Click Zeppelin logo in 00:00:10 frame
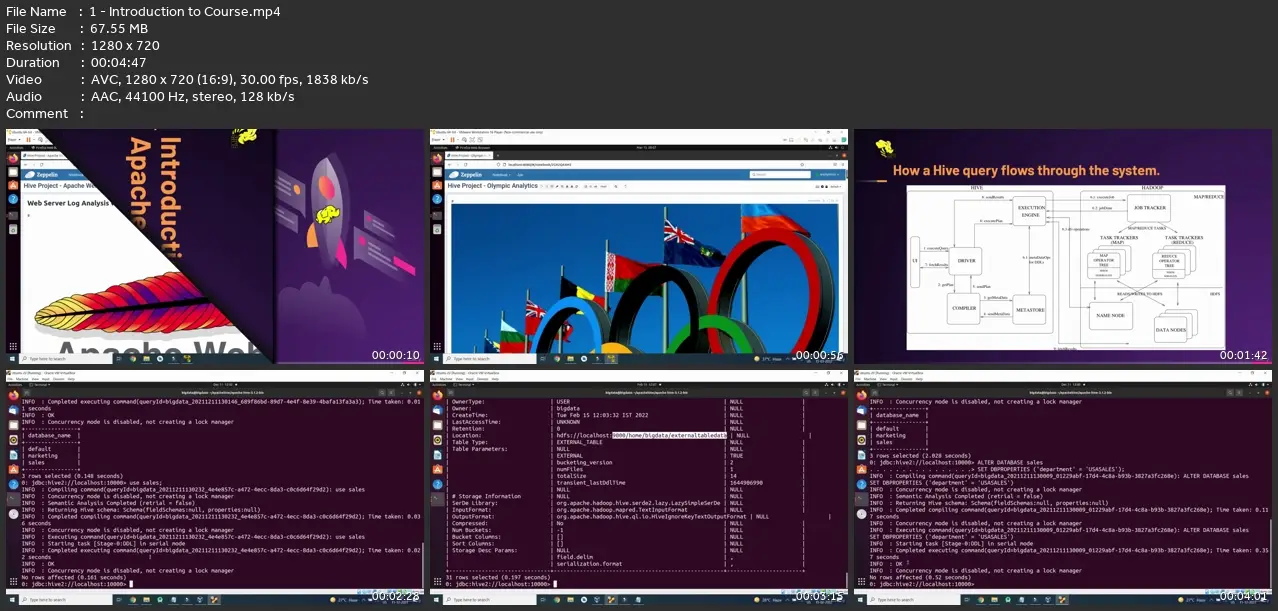 (x=42, y=175)
